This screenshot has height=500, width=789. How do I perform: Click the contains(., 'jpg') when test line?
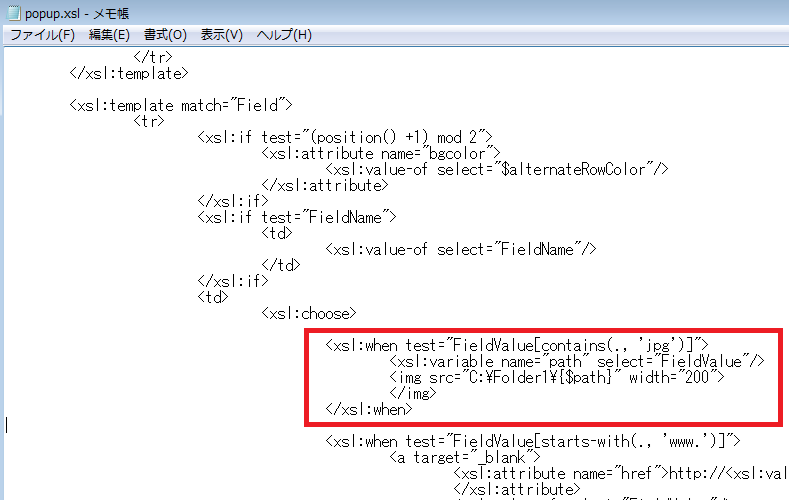(517, 345)
